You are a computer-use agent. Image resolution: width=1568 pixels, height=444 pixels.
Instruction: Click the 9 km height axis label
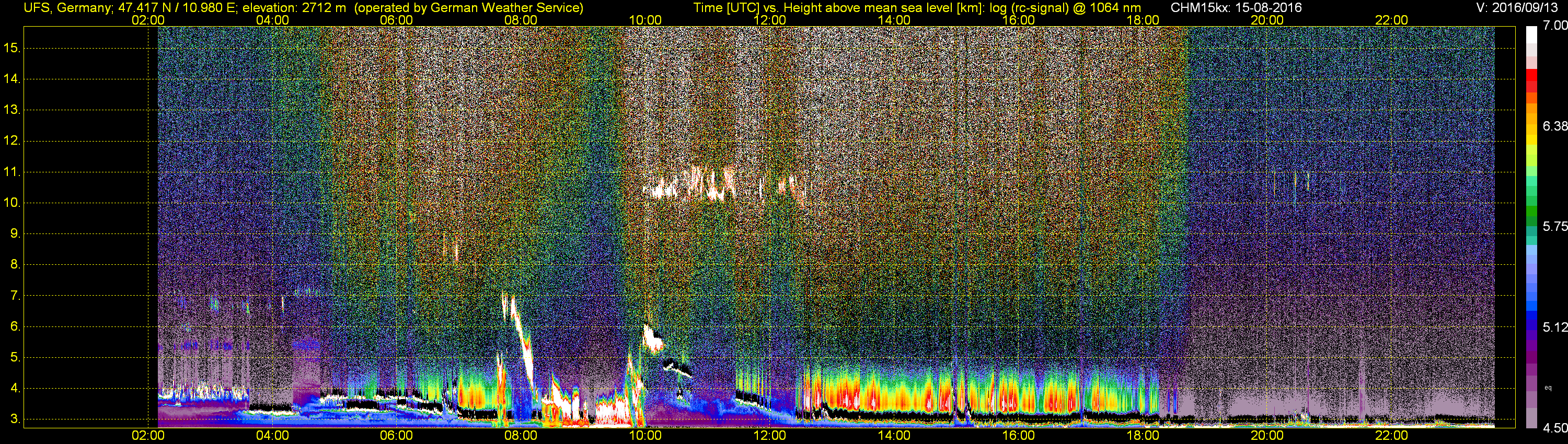click(x=15, y=233)
